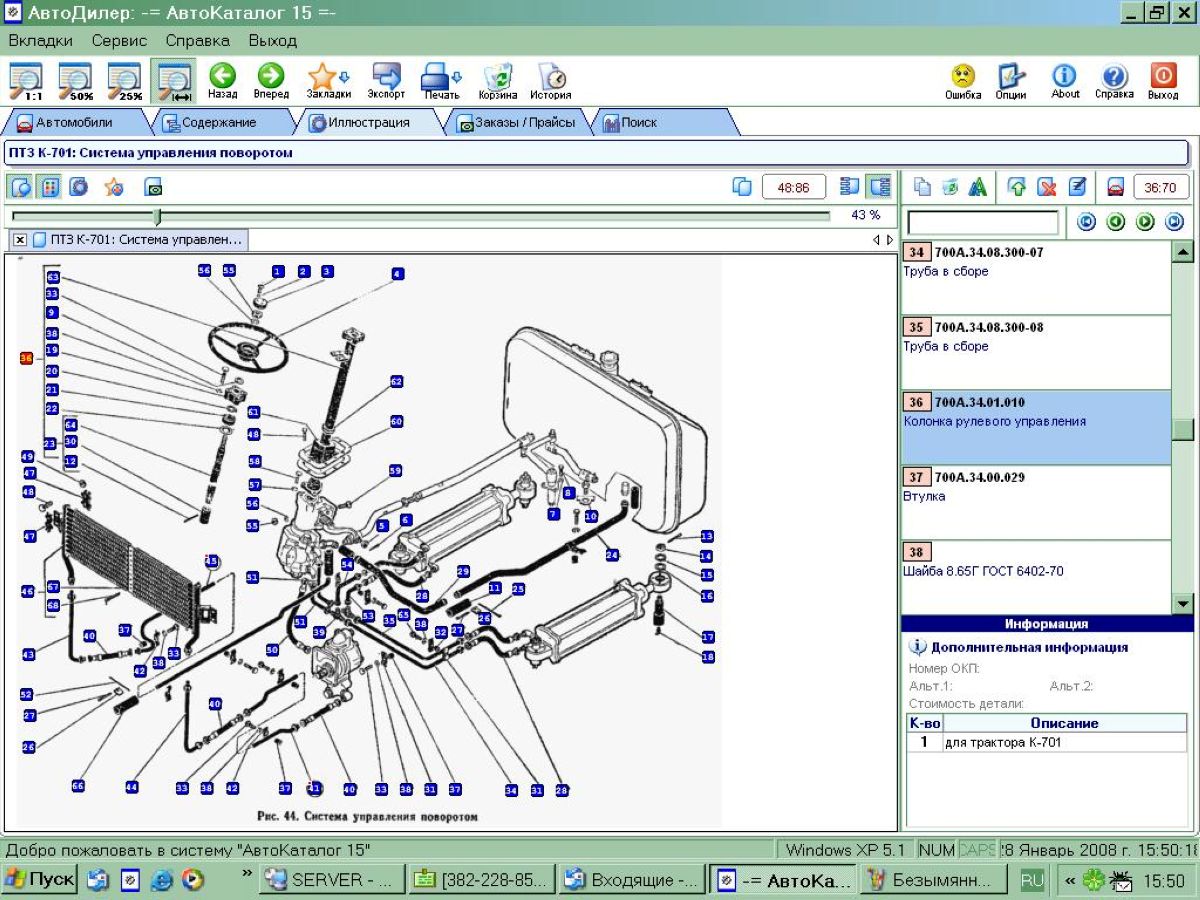Viewport: 1200px width, 900px height.
Task: Toggle the right-side parts list panel layout
Action: [879, 187]
